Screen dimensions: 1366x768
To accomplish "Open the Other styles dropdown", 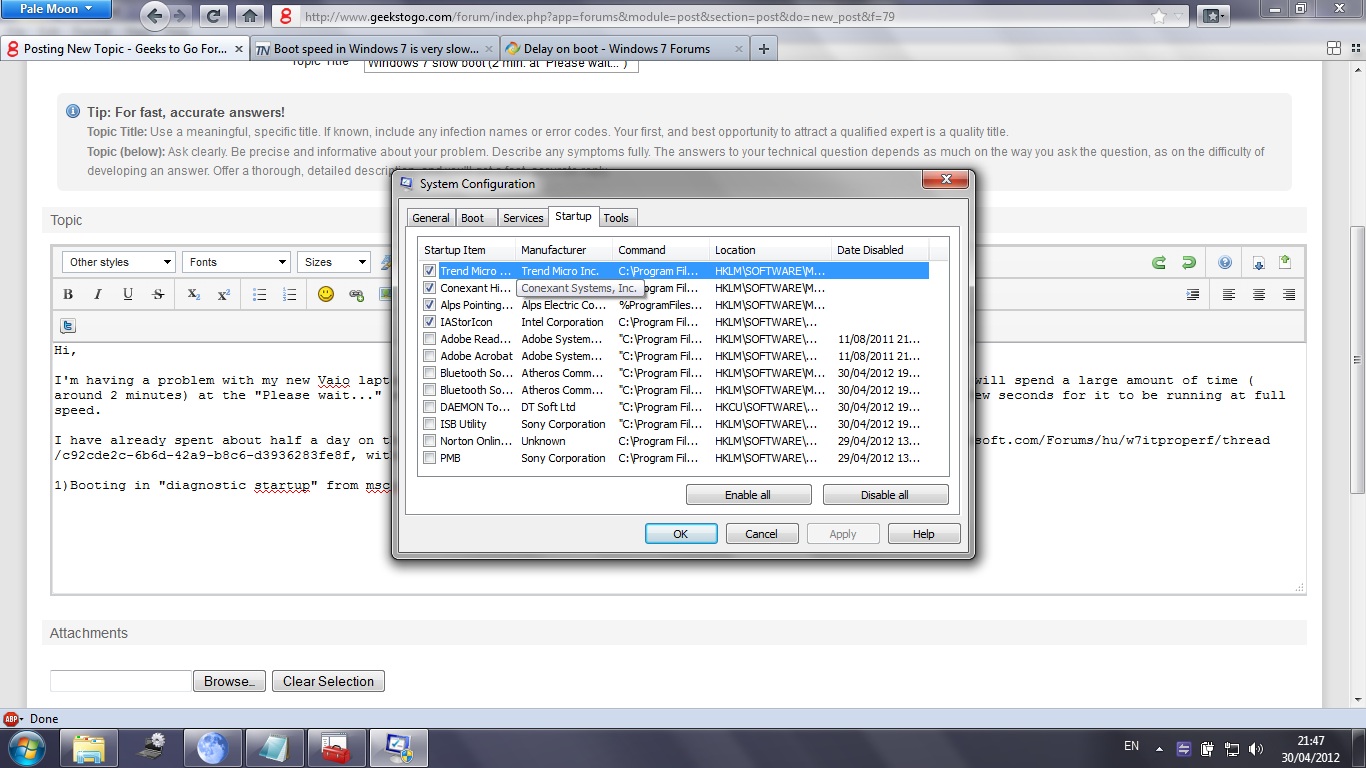I will pyautogui.click(x=119, y=262).
